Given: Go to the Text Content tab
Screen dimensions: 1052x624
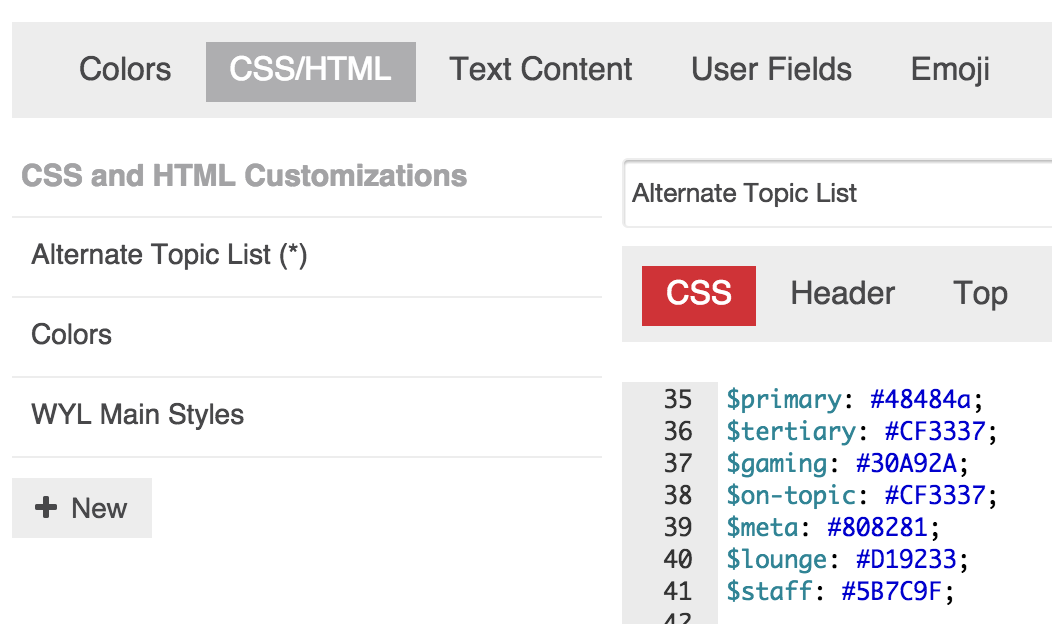Looking at the screenshot, I should point(540,70).
